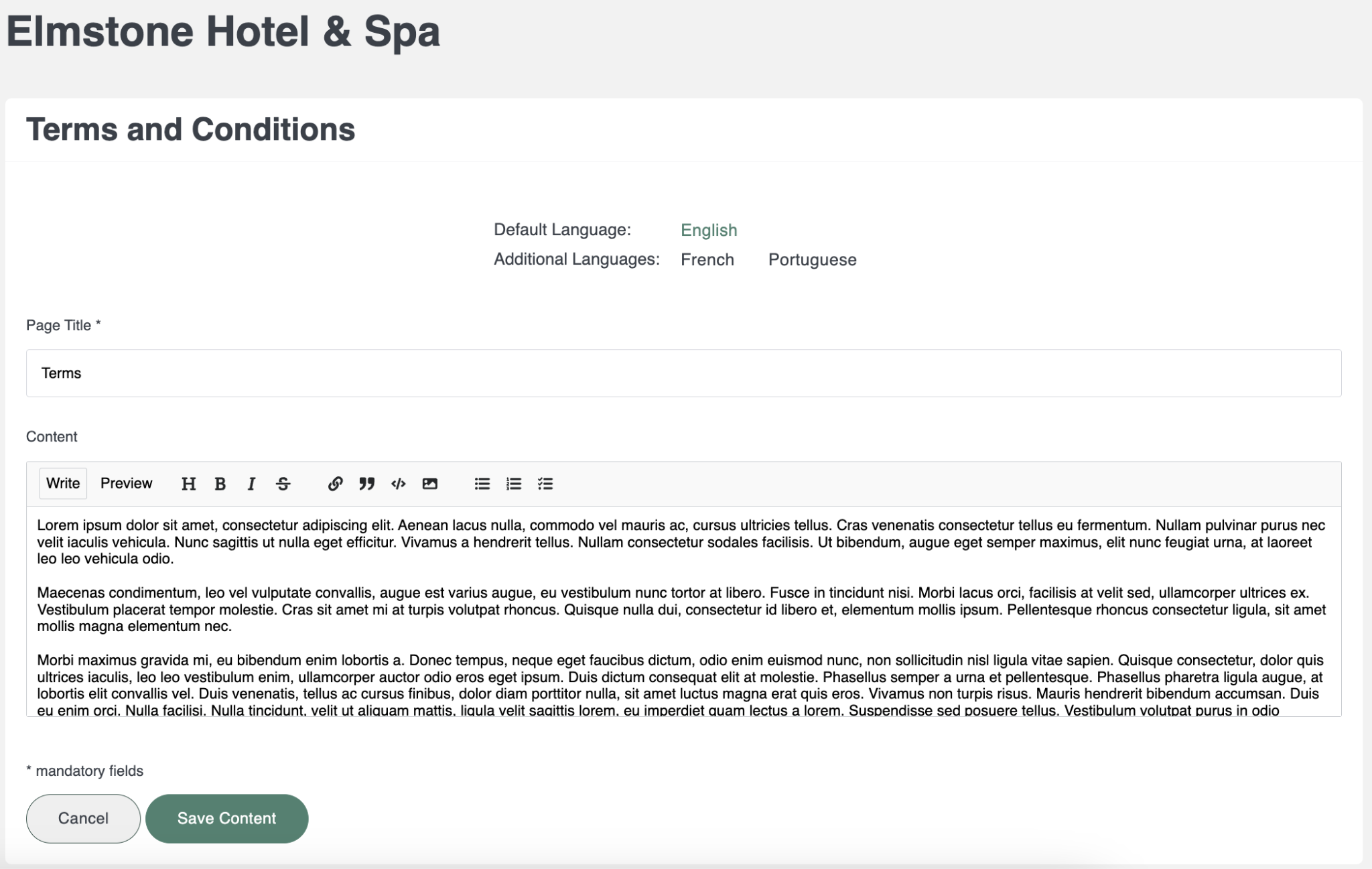The width and height of the screenshot is (1372, 869).
Task: Apply strikethrough formatting
Action: pyautogui.click(x=283, y=484)
